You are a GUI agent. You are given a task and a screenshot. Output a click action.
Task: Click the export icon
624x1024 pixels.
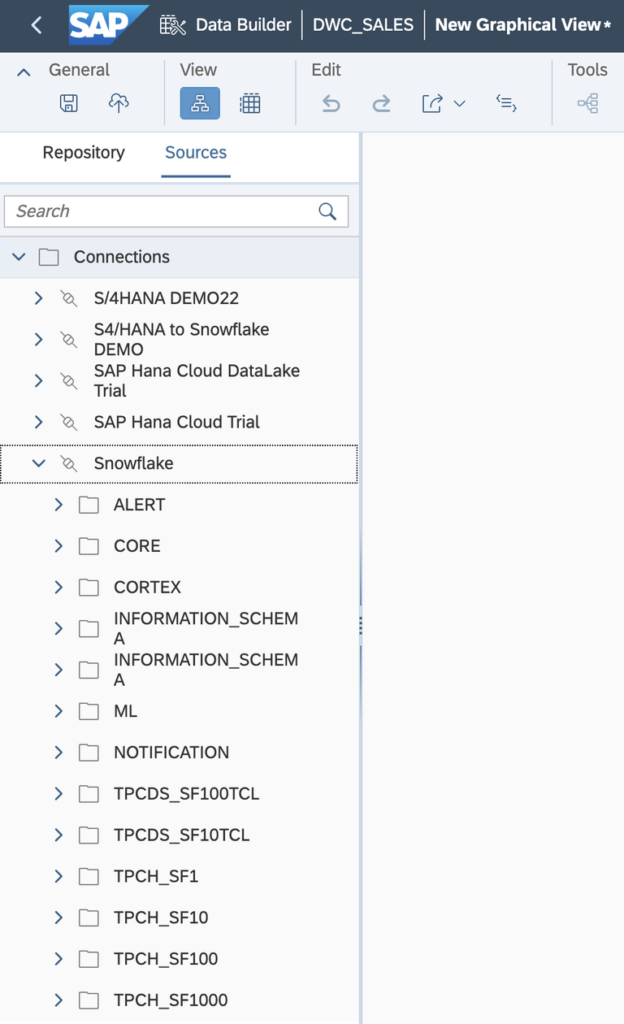pos(431,103)
